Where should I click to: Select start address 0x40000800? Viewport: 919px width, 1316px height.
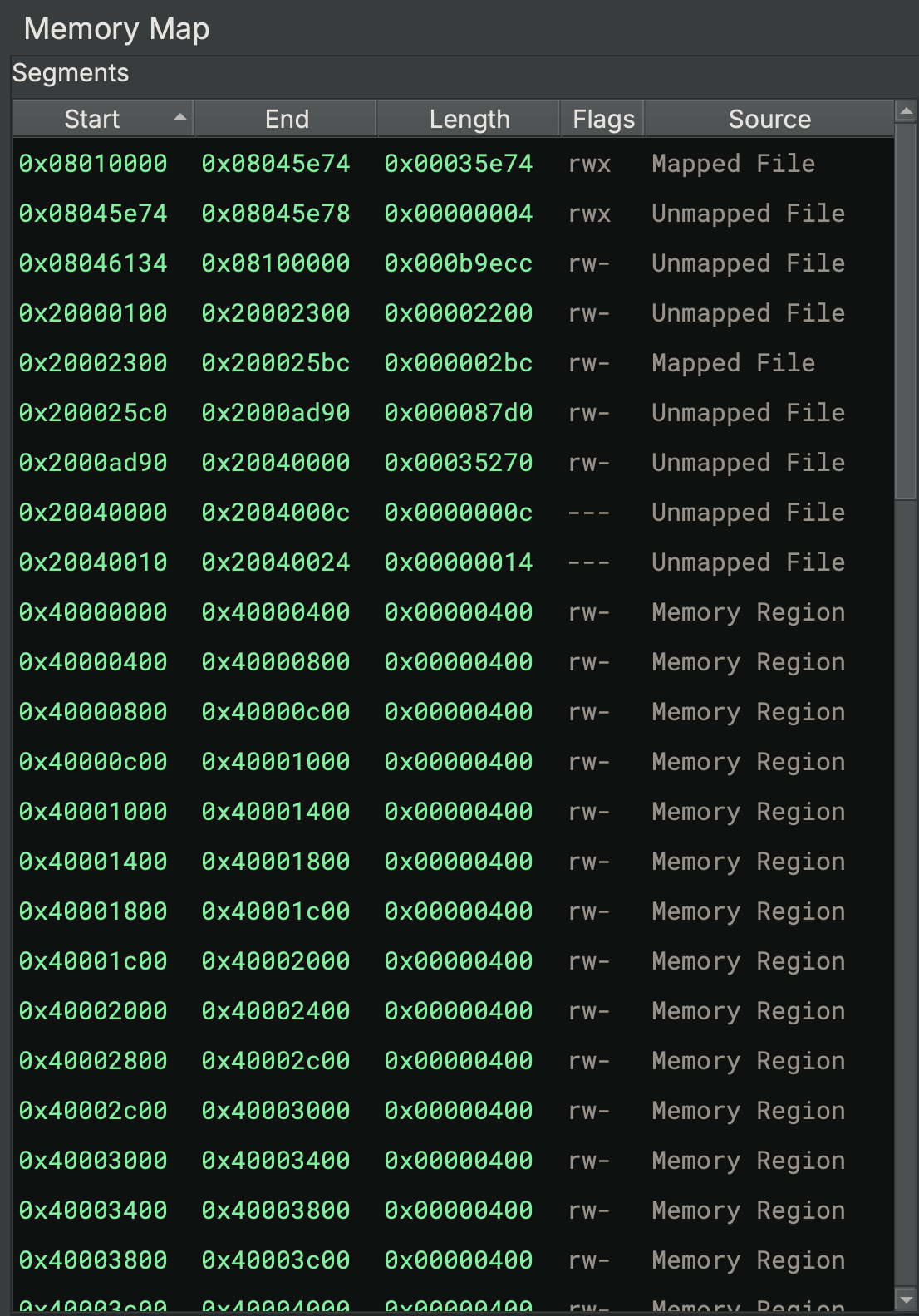click(93, 712)
